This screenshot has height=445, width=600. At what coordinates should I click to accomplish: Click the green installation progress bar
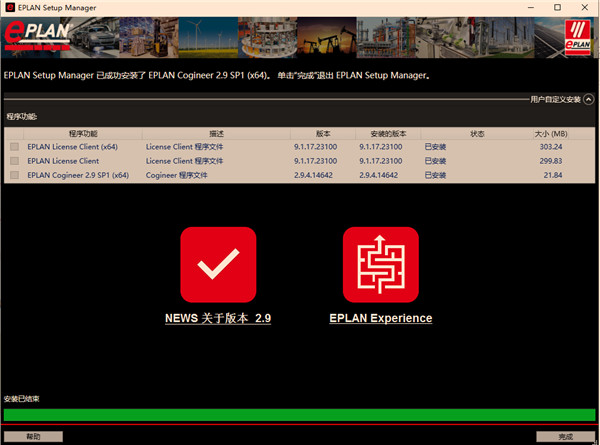click(300, 415)
